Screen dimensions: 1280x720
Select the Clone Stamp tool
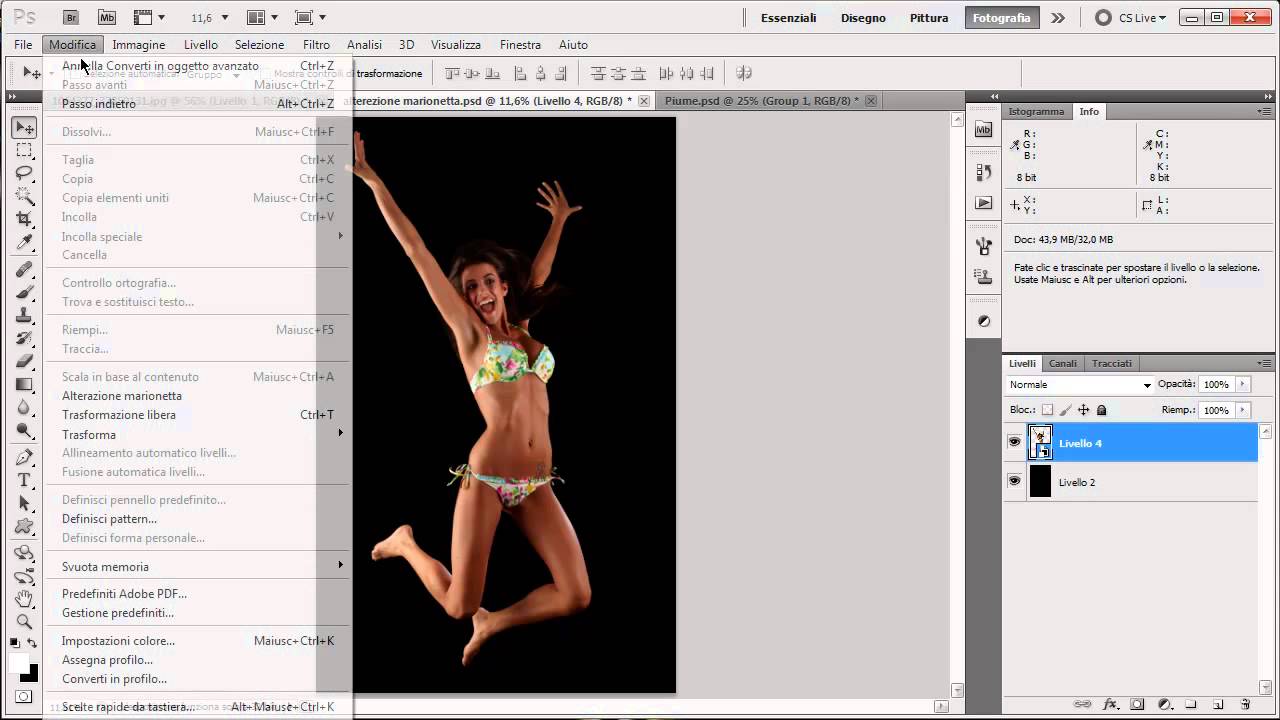pyautogui.click(x=25, y=315)
